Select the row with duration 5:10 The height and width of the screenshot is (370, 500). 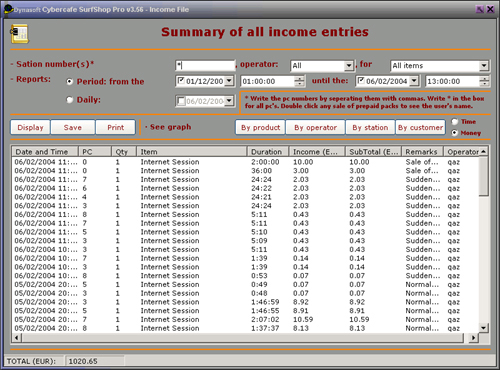pyautogui.click(x=245, y=232)
